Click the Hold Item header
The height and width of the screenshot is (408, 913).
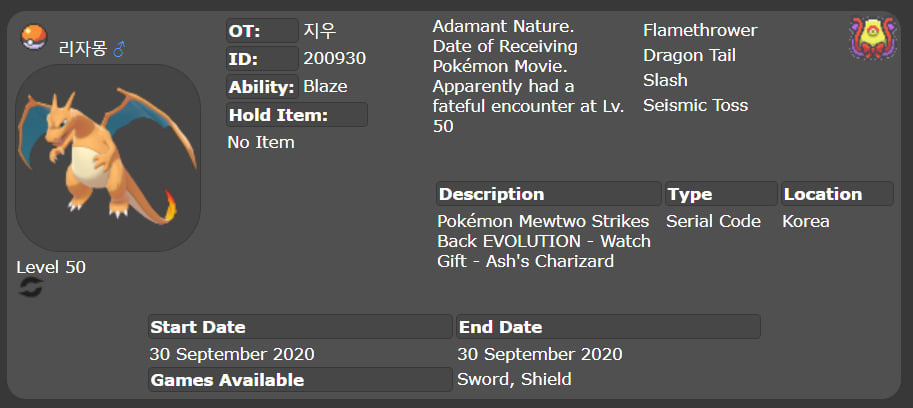pos(297,115)
